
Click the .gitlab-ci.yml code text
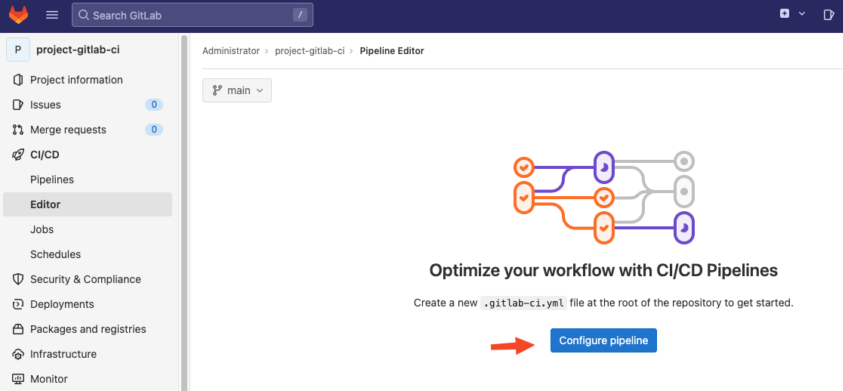tap(523, 303)
